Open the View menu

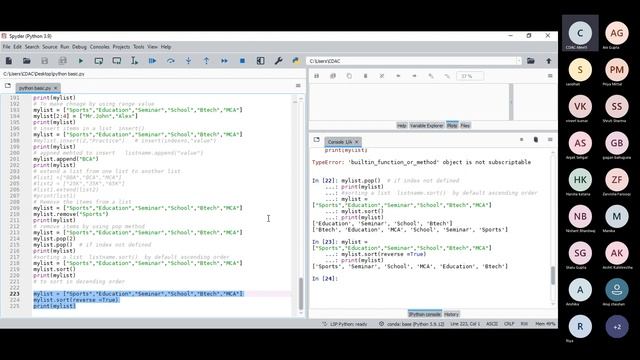click(x=152, y=47)
